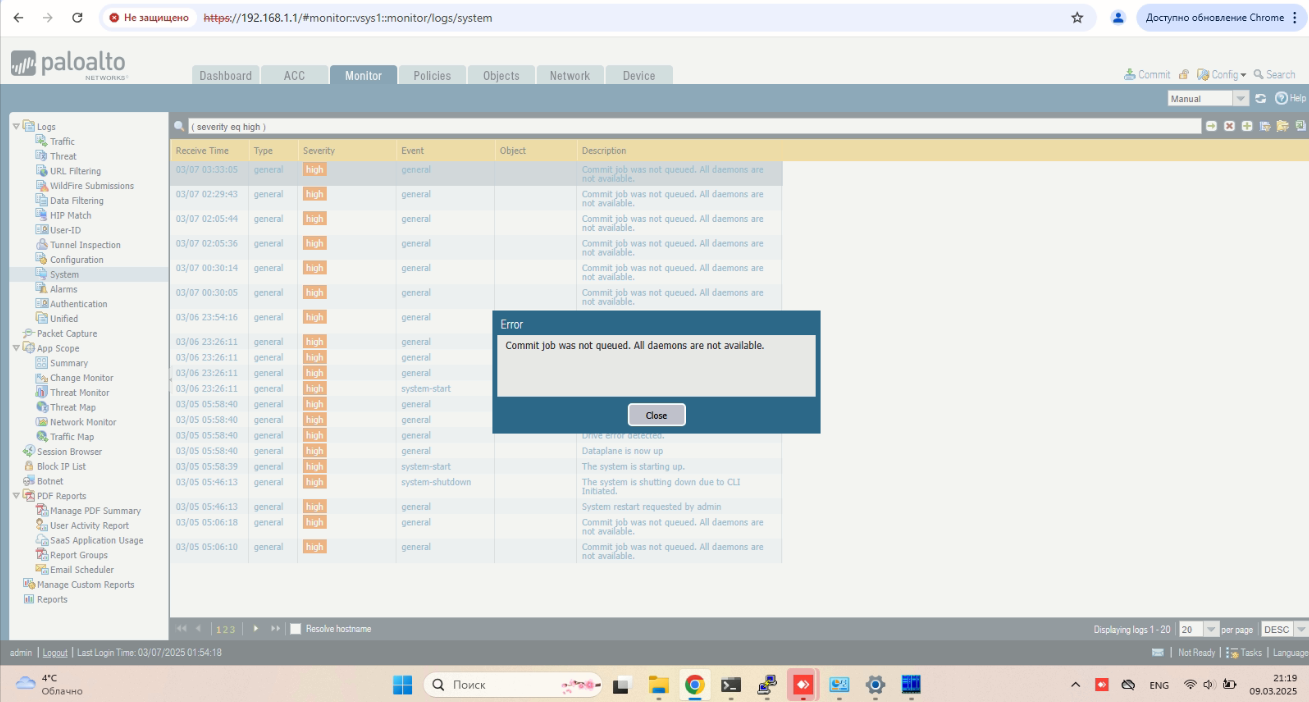Open Authentication logs
The width and height of the screenshot is (1309, 702).
pos(78,304)
